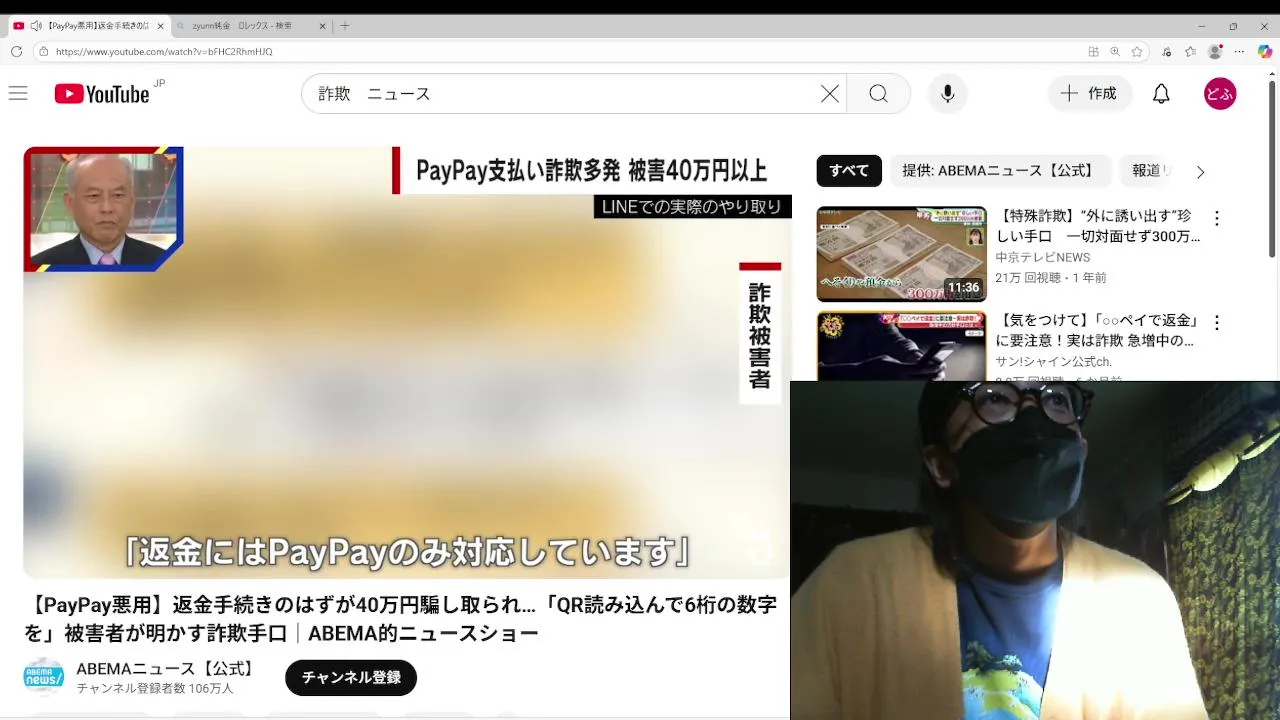The height and width of the screenshot is (720, 1280).
Task: Select the 提供: ABEMAニュース chip
Action: coord(1000,171)
